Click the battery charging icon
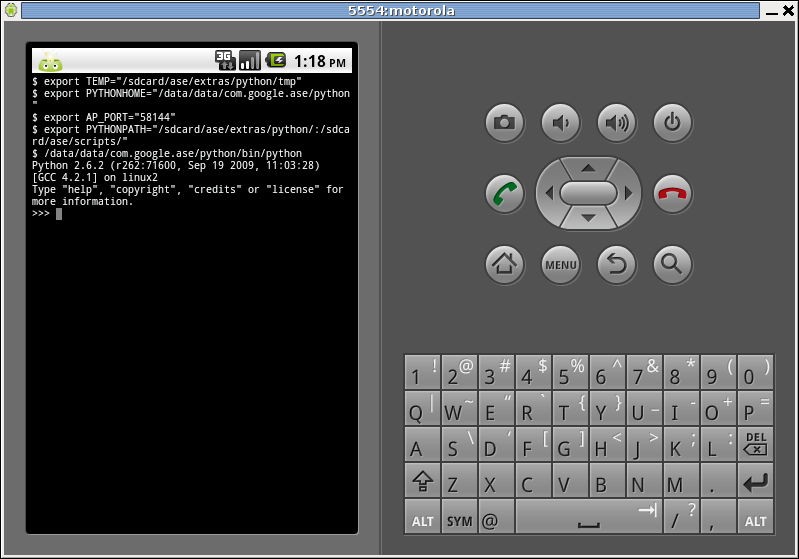Image resolution: width=799 pixels, height=559 pixels. pyautogui.click(x=276, y=60)
